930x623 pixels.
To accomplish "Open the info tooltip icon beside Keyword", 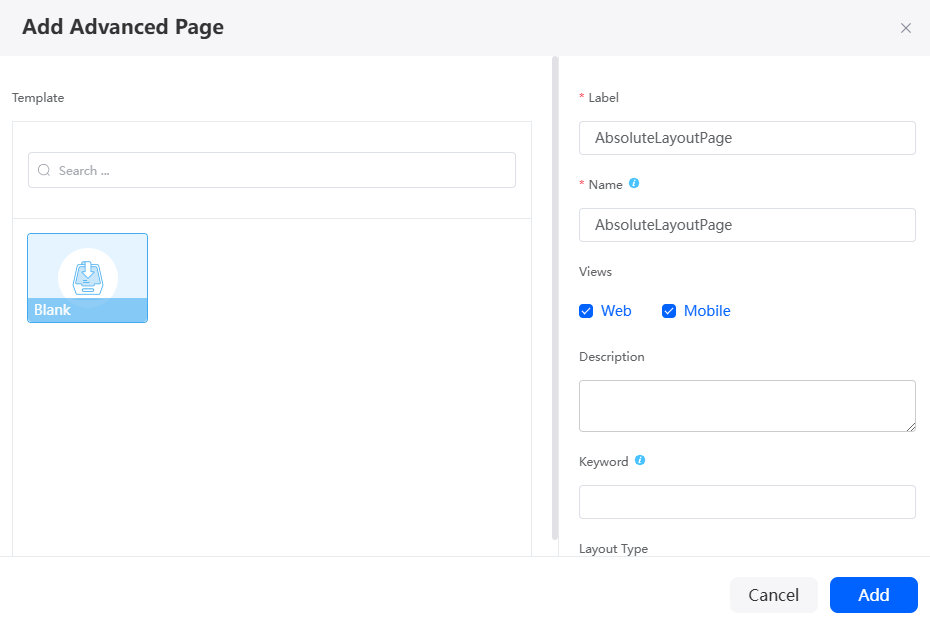I will pos(639,460).
